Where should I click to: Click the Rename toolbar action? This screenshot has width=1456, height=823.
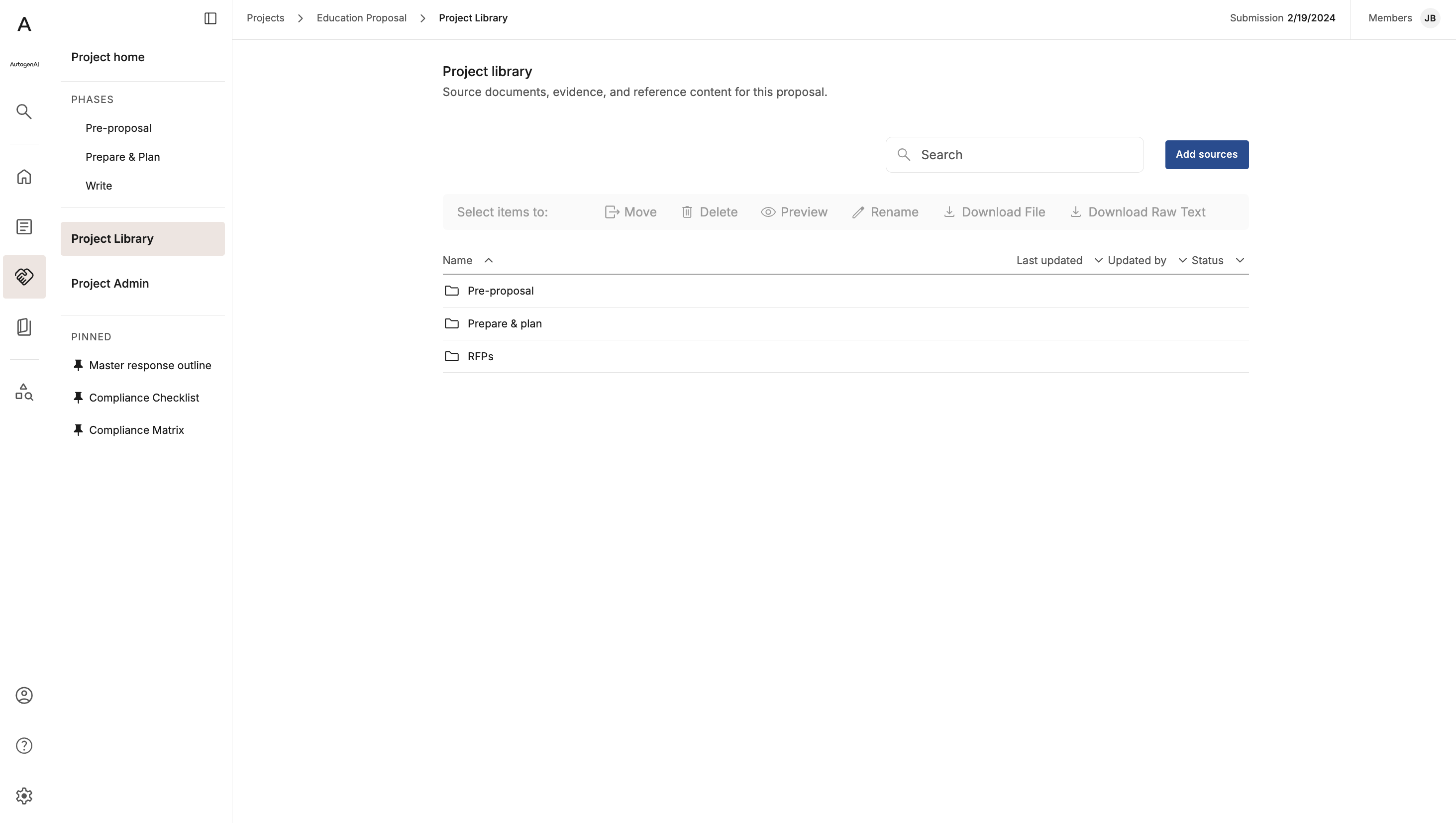click(x=885, y=212)
